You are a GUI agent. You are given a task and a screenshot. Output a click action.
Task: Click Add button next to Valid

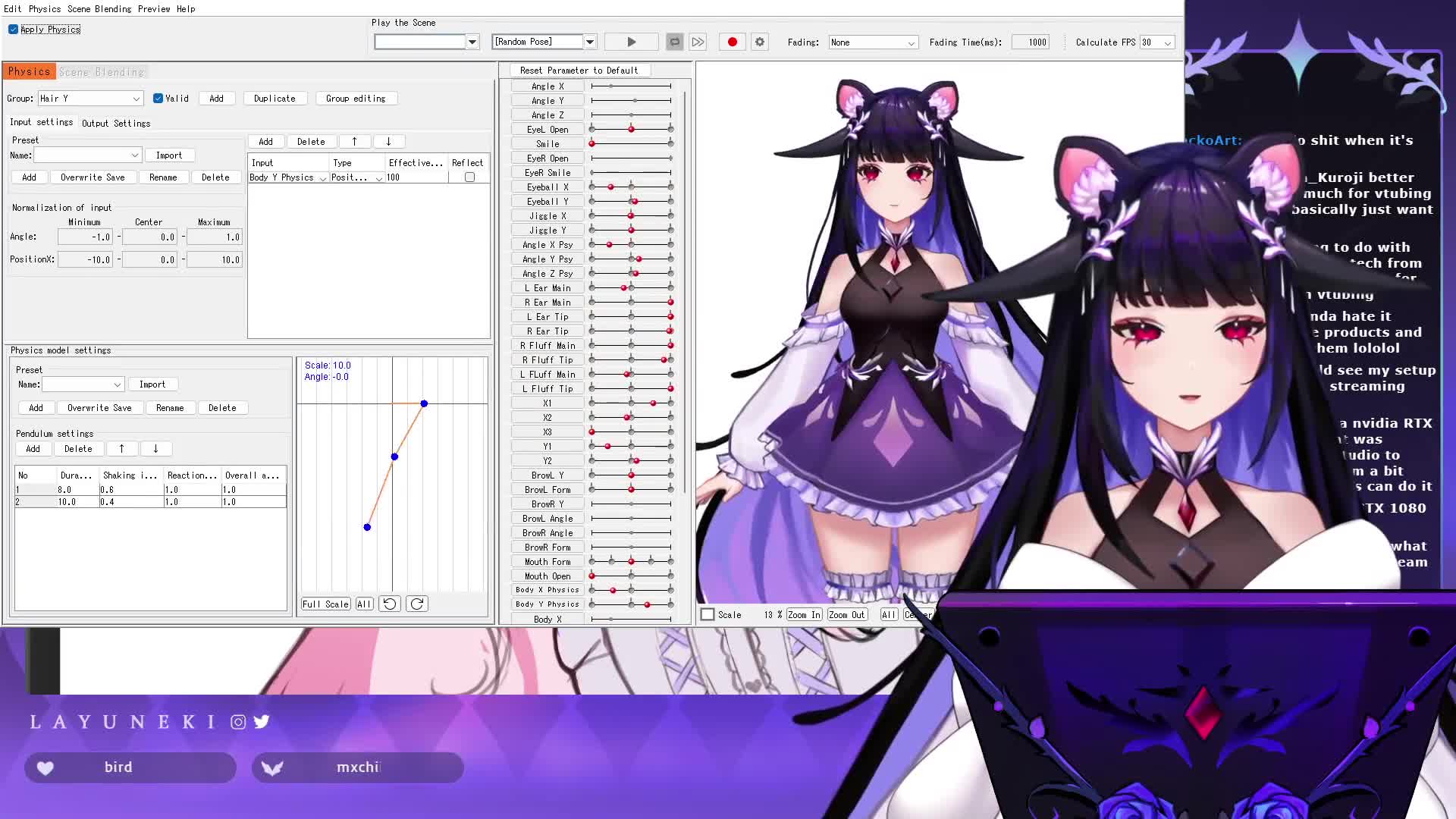[x=216, y=99]
